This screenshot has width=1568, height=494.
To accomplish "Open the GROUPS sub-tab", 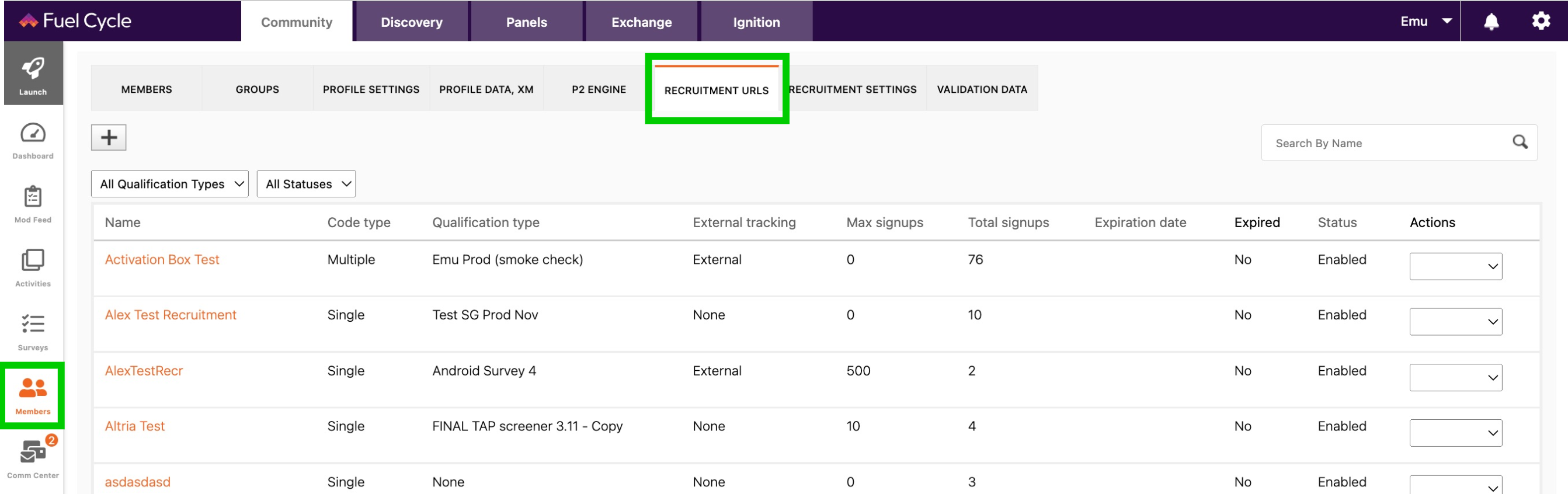I will coord(258,89).
